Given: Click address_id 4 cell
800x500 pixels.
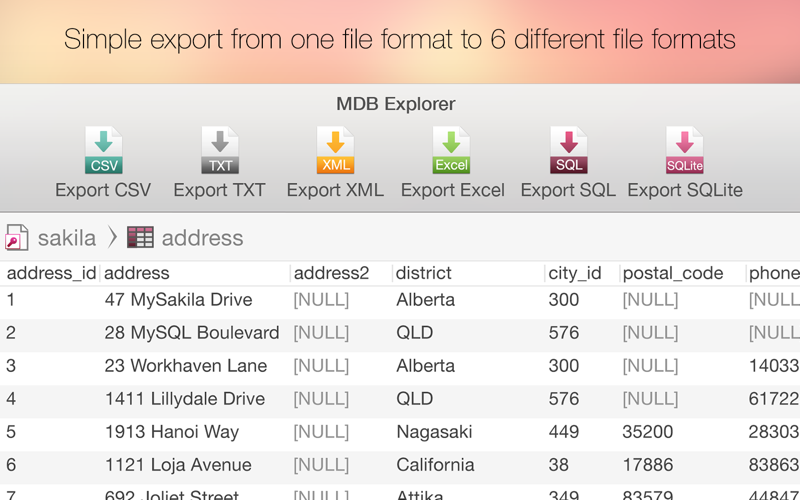Looking at the screenshot, I should point(11,399).
